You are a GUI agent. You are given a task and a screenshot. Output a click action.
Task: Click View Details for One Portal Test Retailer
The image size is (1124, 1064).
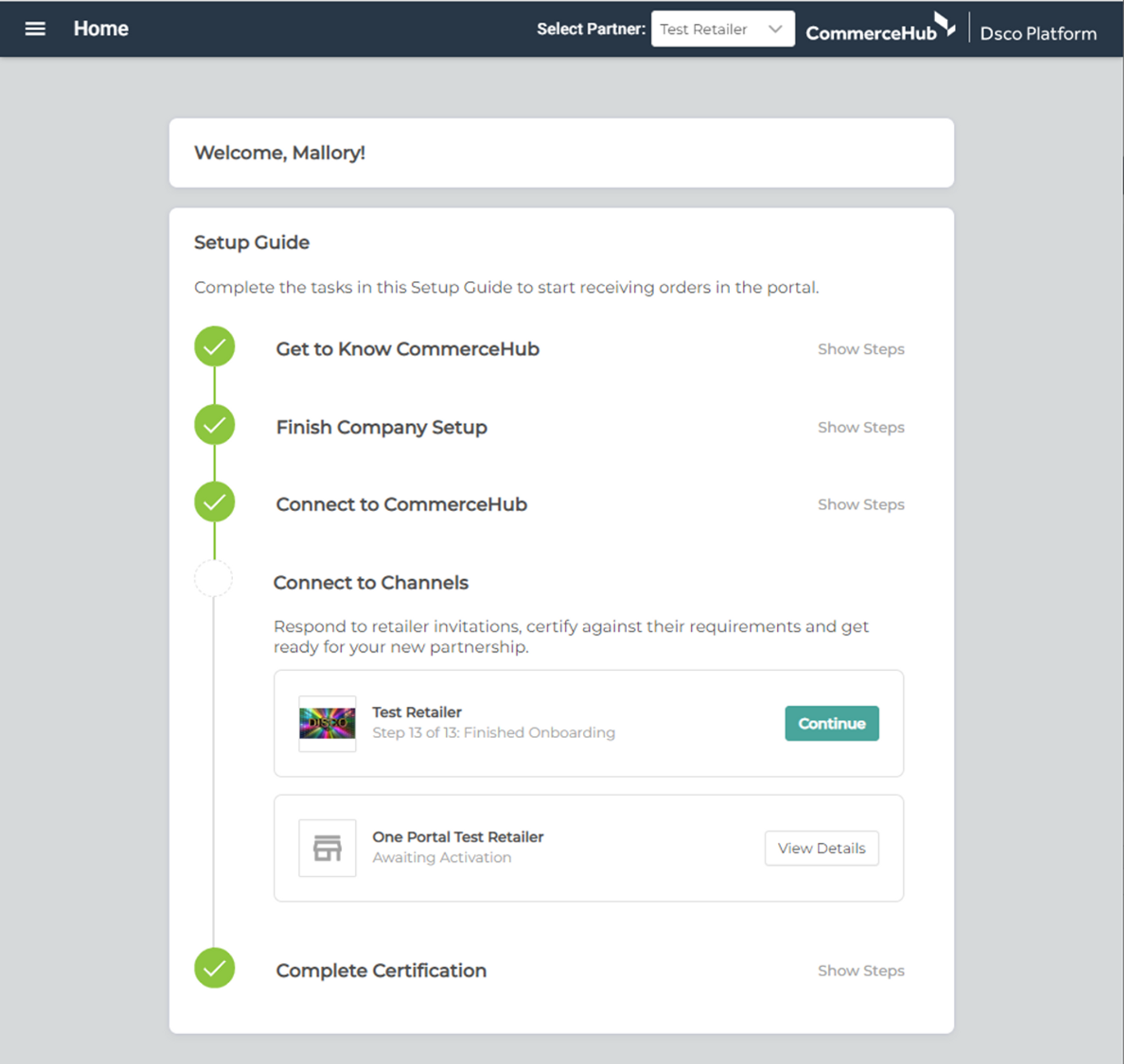coord(822,848)
